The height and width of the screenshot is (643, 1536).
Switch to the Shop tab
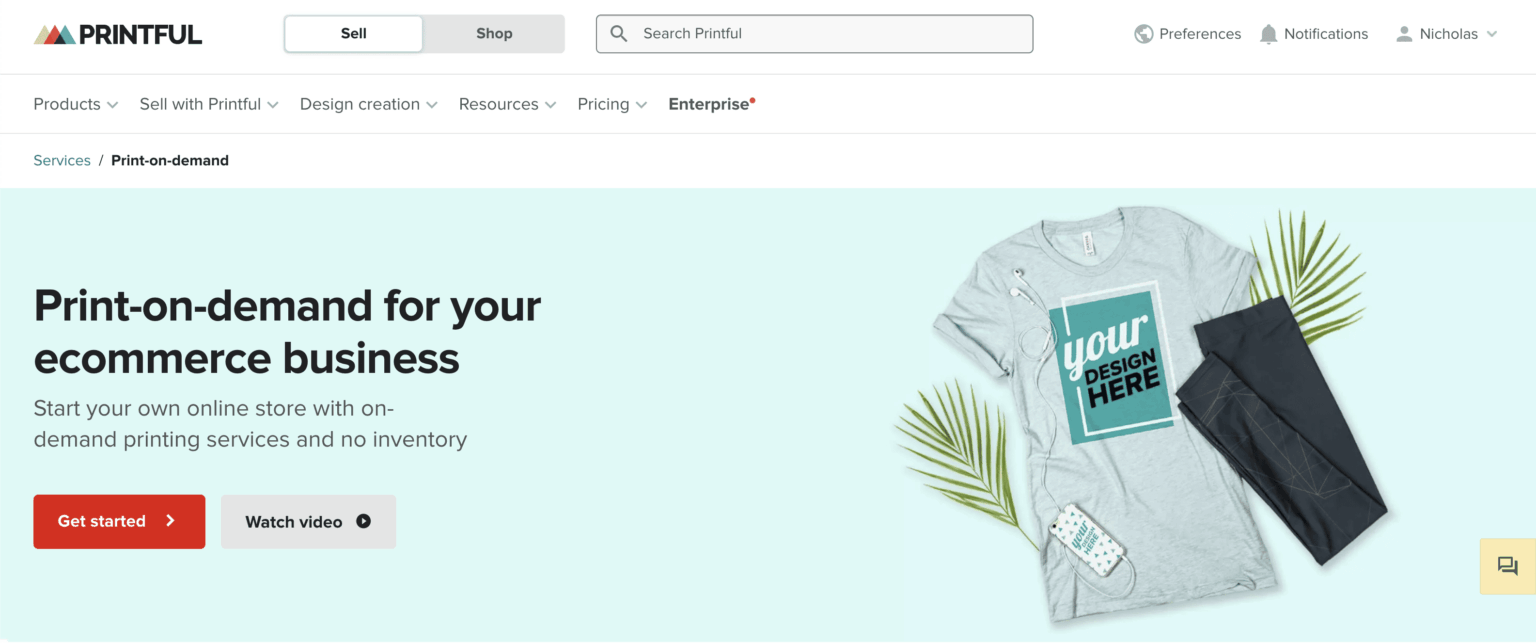point(493,33)
